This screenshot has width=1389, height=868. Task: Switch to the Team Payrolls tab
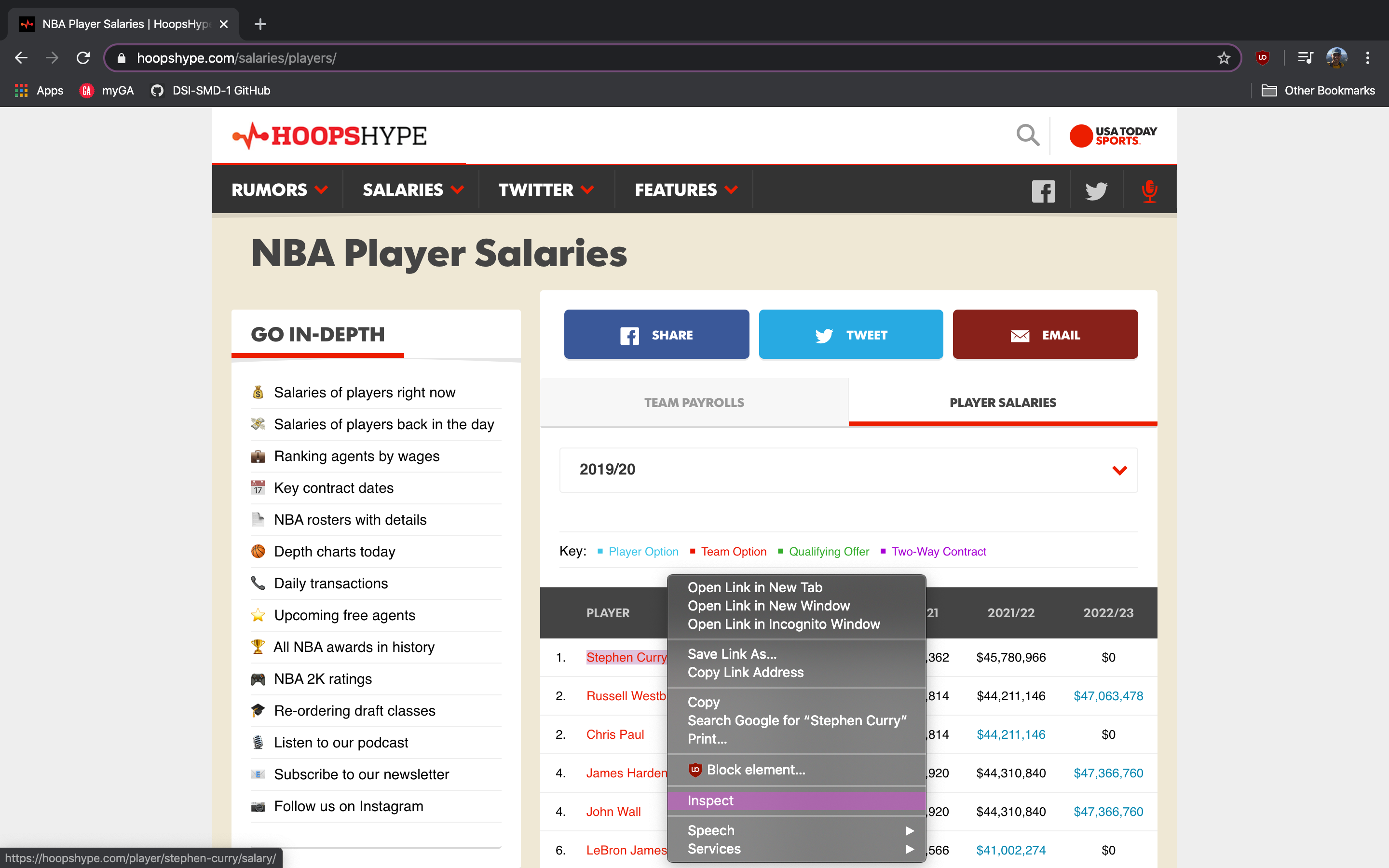694,403
